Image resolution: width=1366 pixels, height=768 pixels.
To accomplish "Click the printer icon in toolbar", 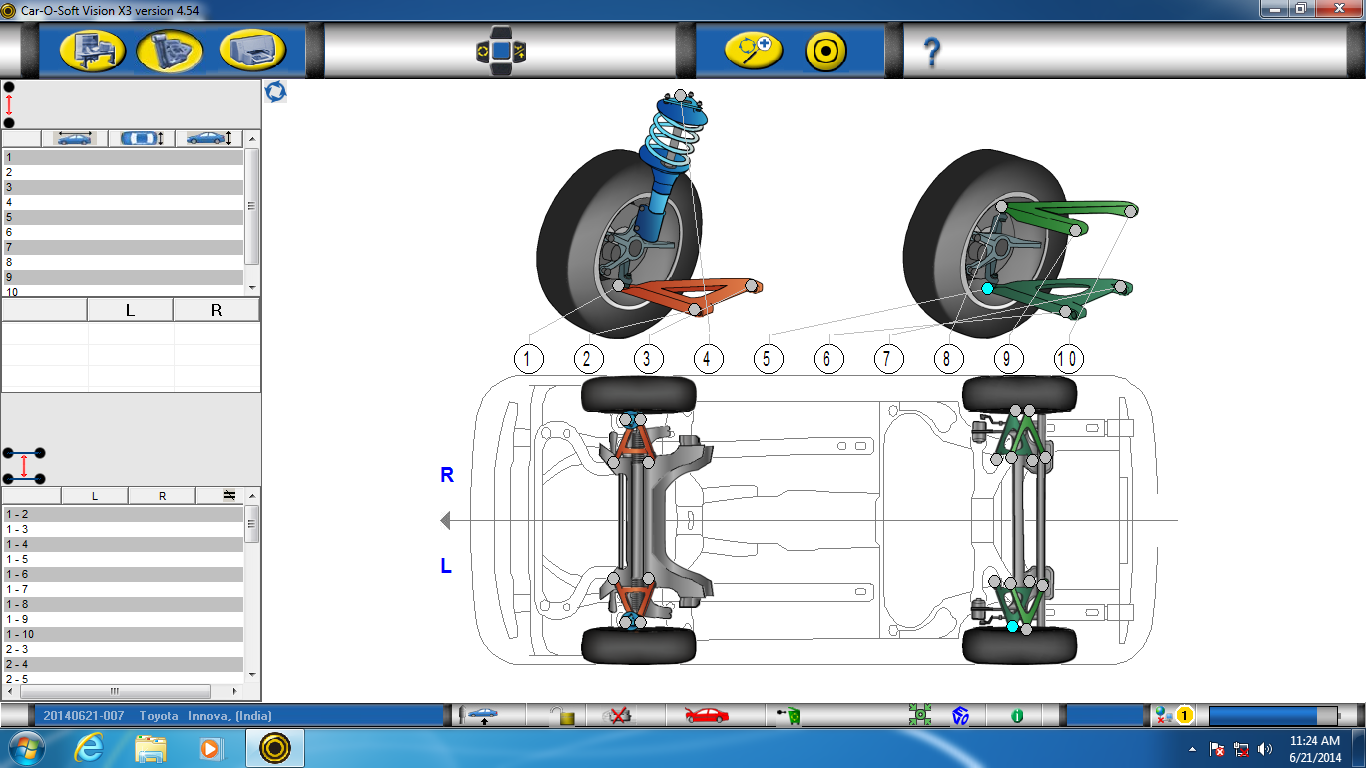I will [253, 49].
